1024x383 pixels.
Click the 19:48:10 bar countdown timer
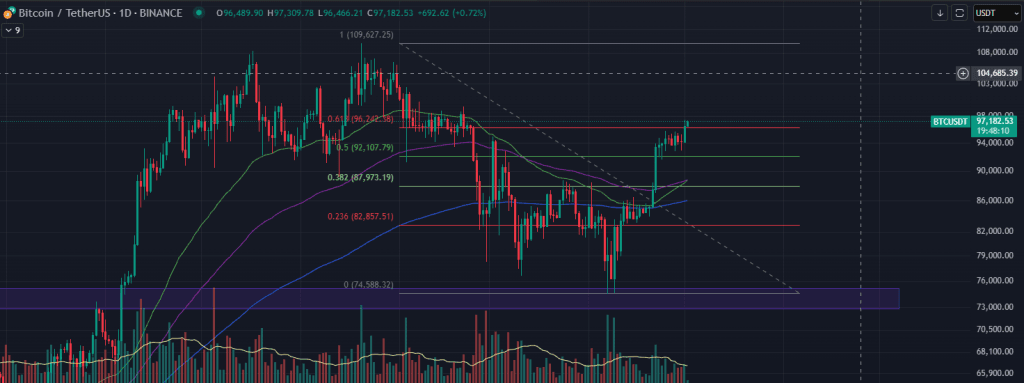[993, 131]
